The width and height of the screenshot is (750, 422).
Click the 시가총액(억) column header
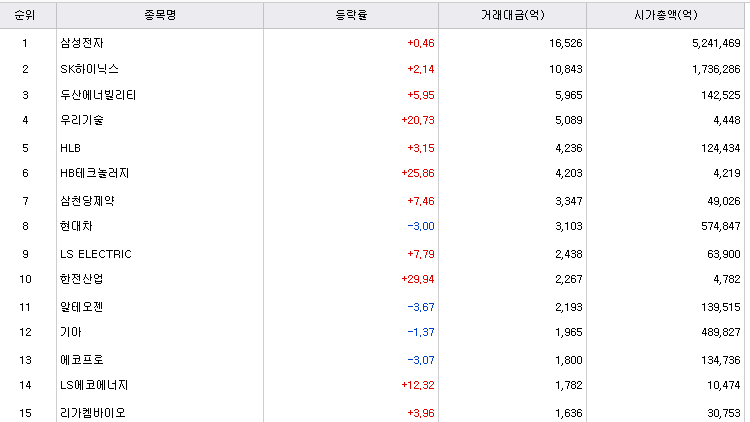[x=666, y=15]
